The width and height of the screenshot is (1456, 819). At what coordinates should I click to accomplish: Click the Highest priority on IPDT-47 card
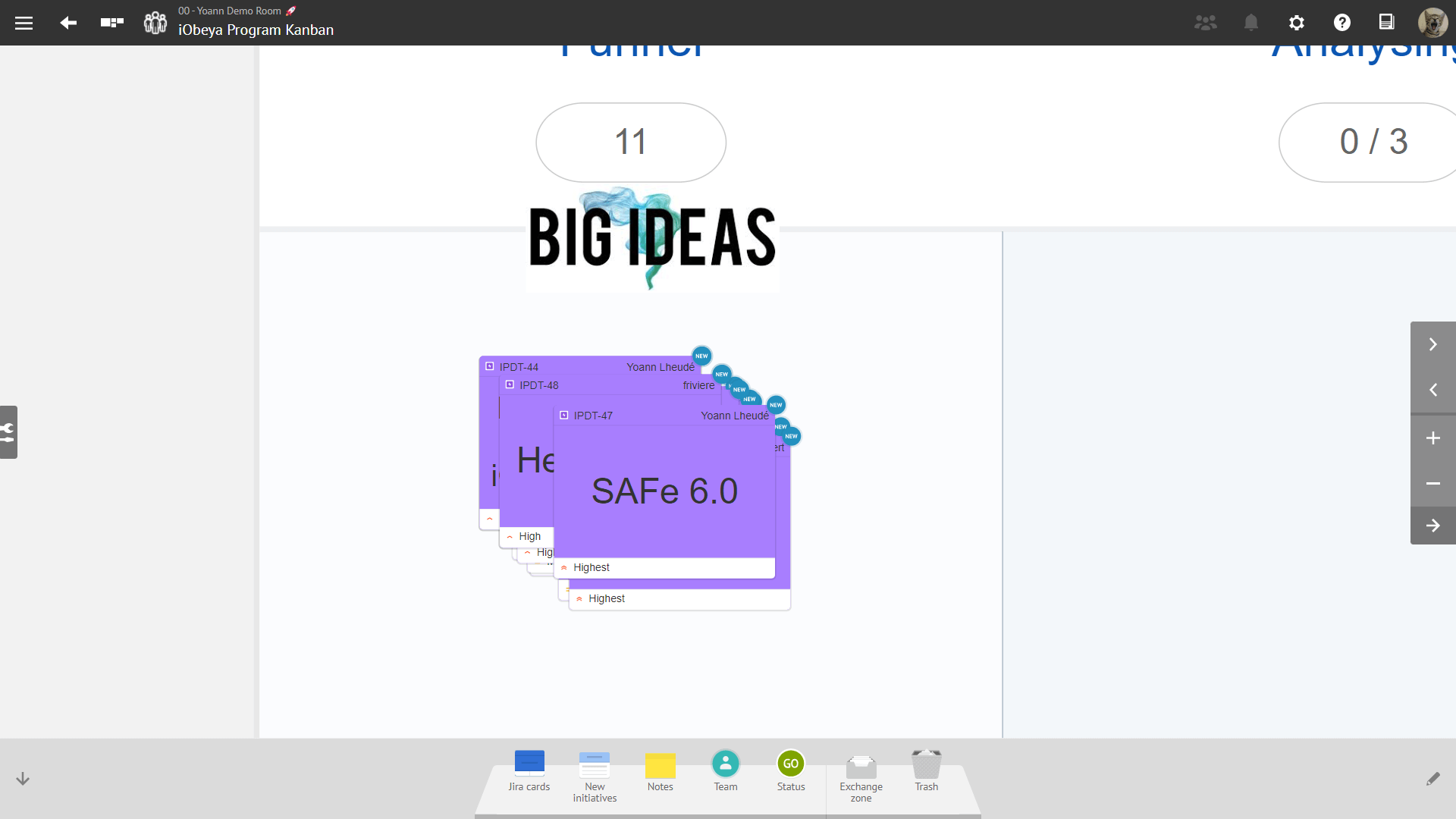pyautogui.click(x=591, y=567)
